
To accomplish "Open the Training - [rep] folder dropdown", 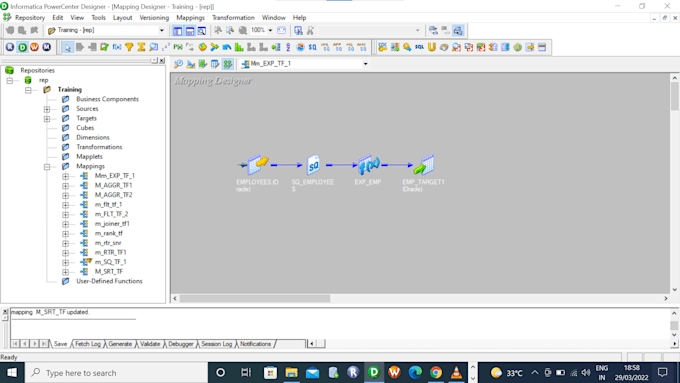I will (x=161, y=30).
